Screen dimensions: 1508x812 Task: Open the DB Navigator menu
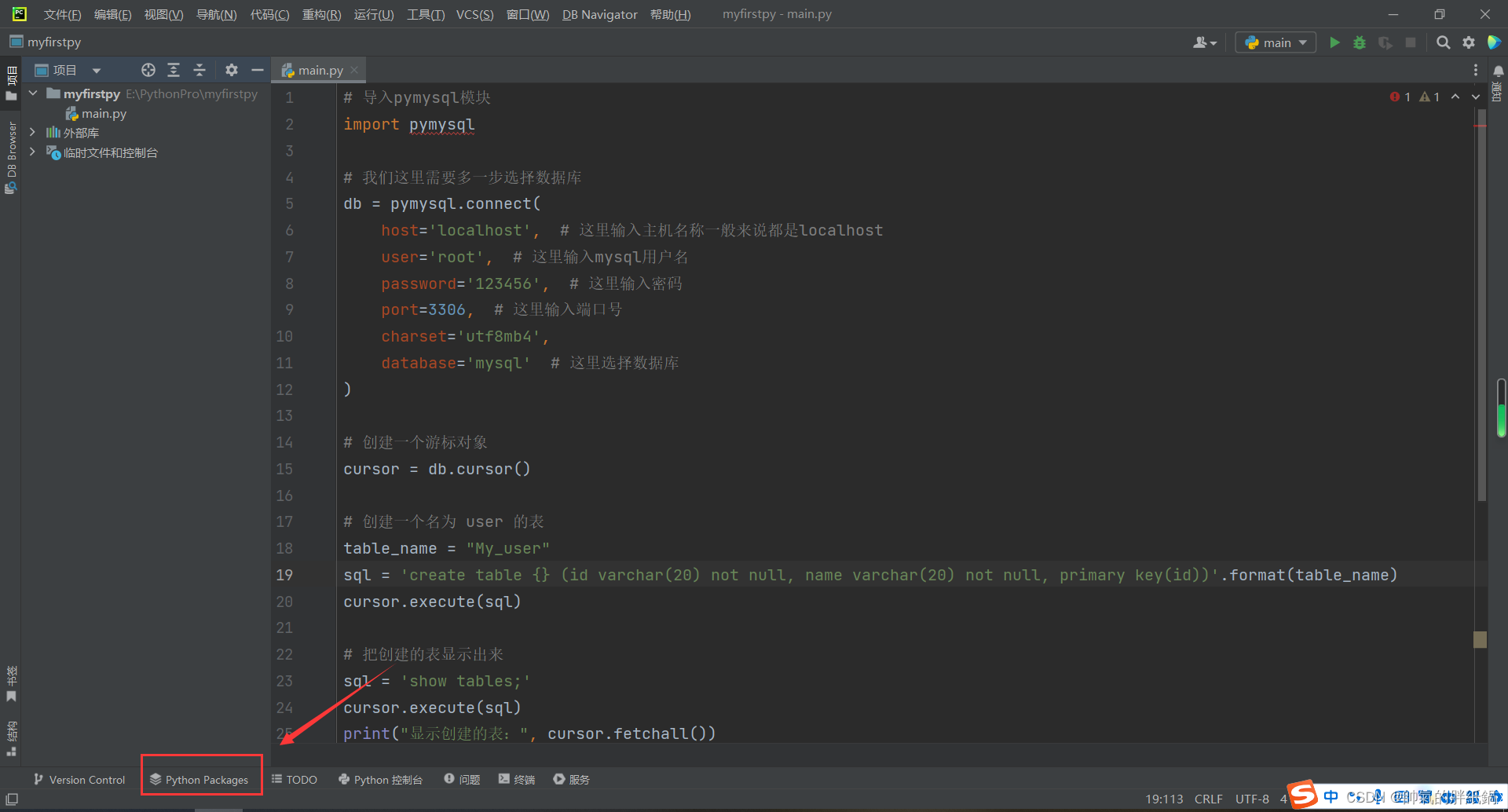coord(599,14)
